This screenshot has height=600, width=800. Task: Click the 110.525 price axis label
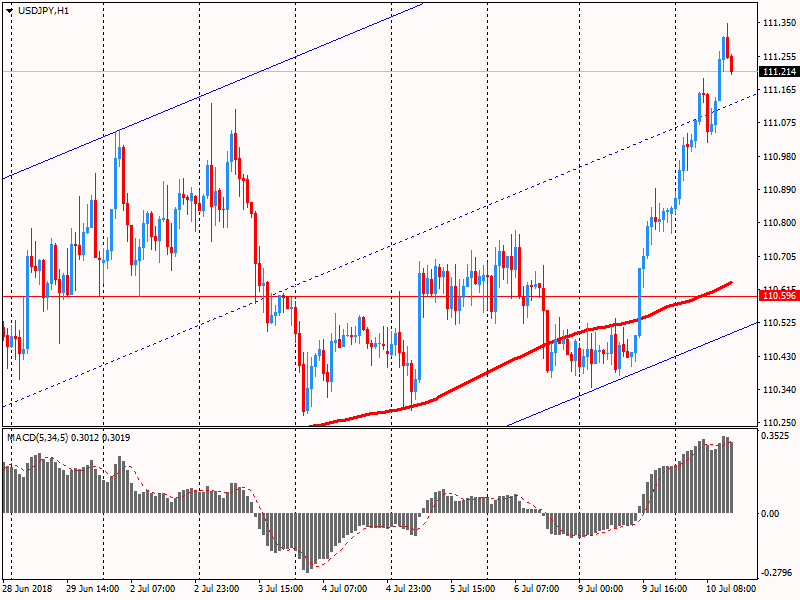[x=779, y=323]
